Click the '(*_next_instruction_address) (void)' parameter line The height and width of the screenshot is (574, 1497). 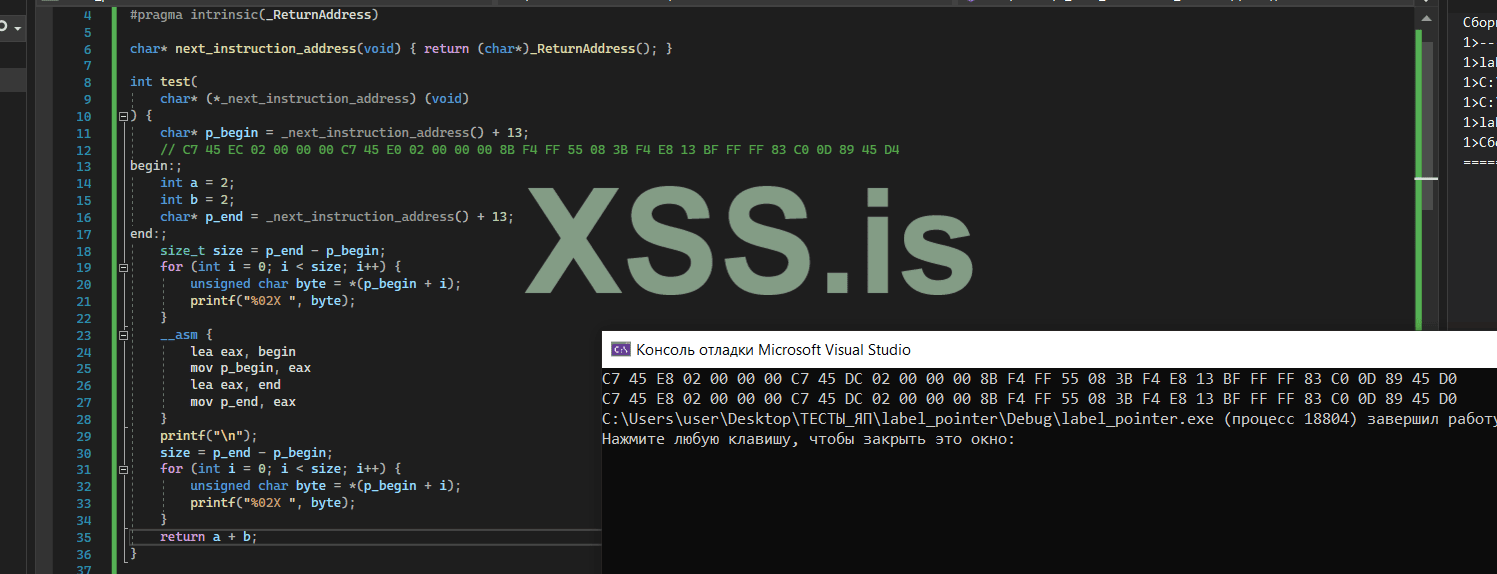[x=314, y=99]
